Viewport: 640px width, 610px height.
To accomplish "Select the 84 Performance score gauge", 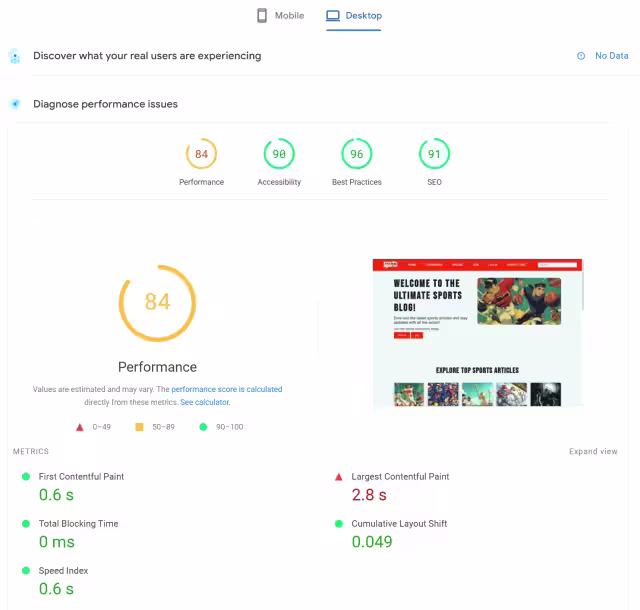I will [x=201, y=154].
